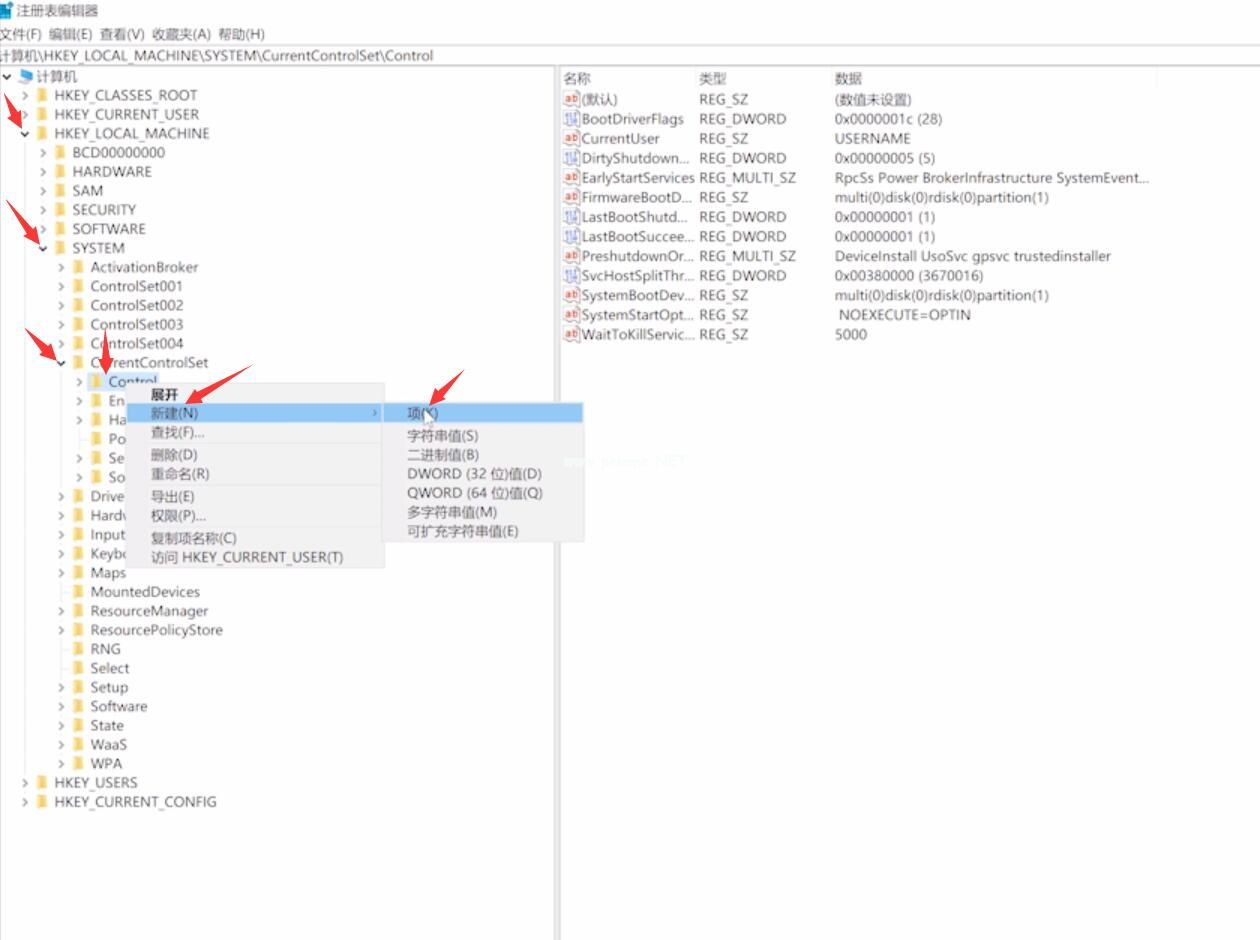Image resolution: width=1260 pixels, height=940 pixels.
Task: Click 权限(P)... in the context menu
Action: point(178,516)
